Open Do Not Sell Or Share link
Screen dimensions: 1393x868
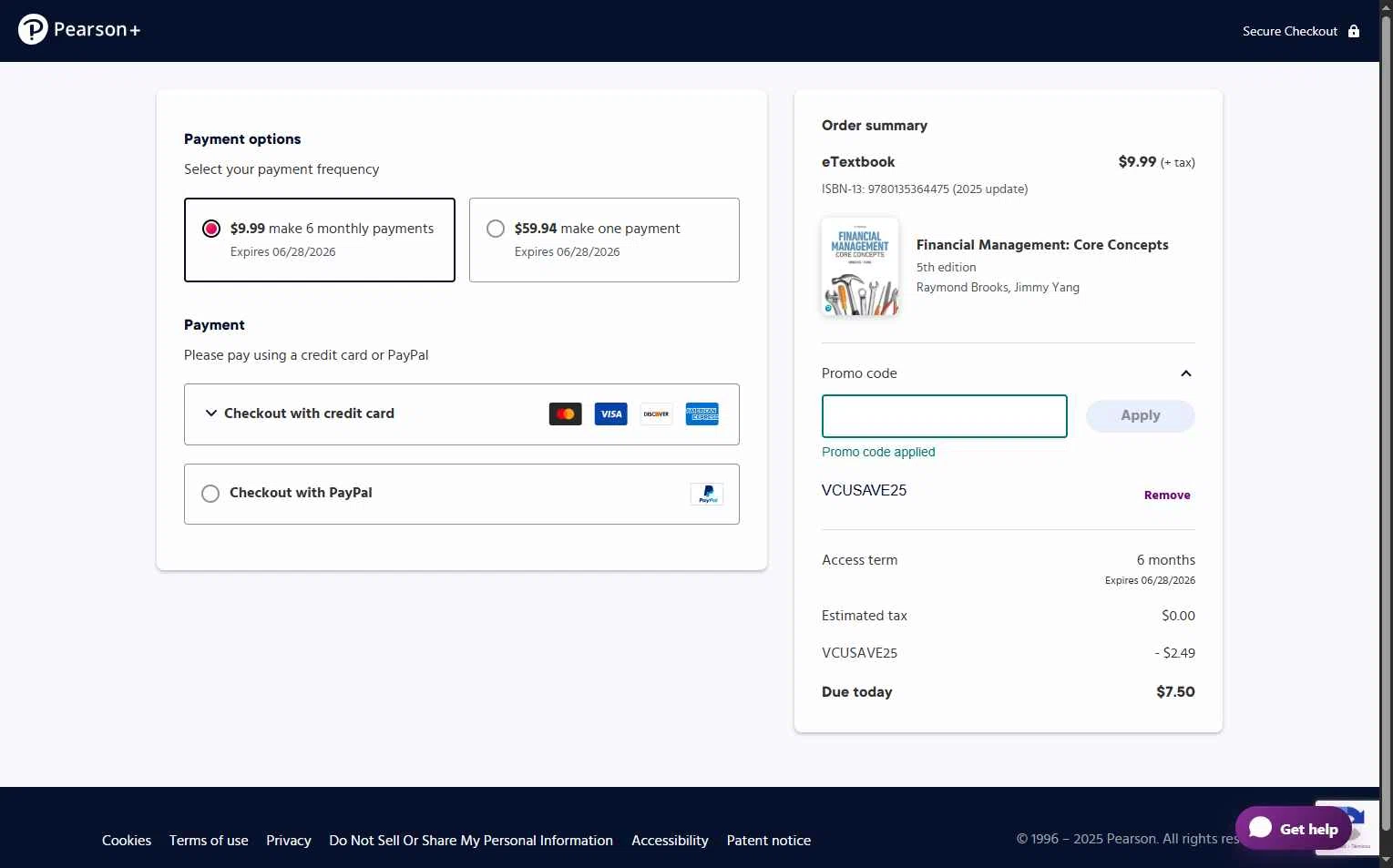click(471, 841)
